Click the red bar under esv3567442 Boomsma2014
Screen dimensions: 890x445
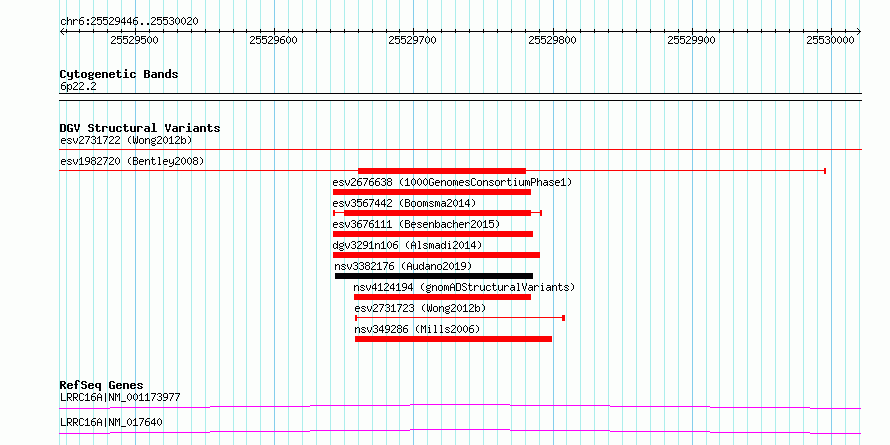(438, 213)
